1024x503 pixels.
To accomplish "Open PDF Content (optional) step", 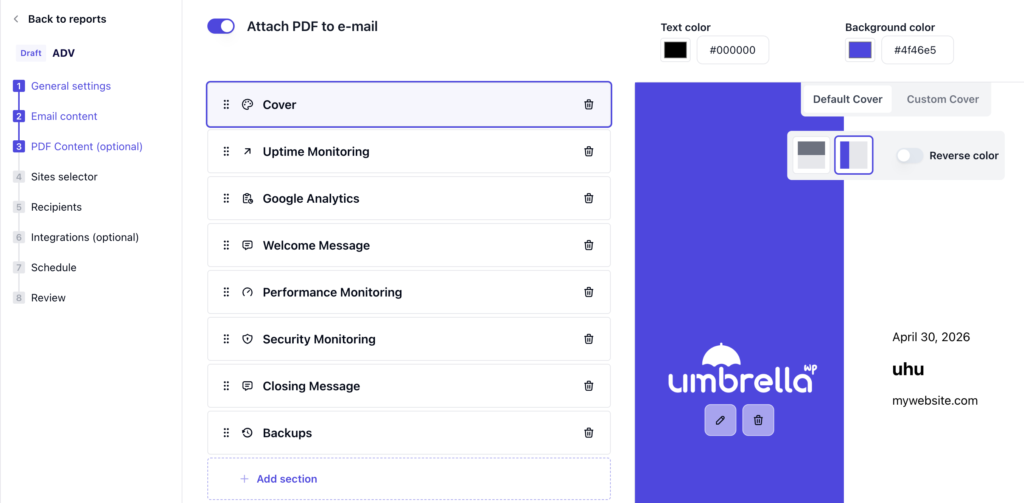I will [86, 146].
